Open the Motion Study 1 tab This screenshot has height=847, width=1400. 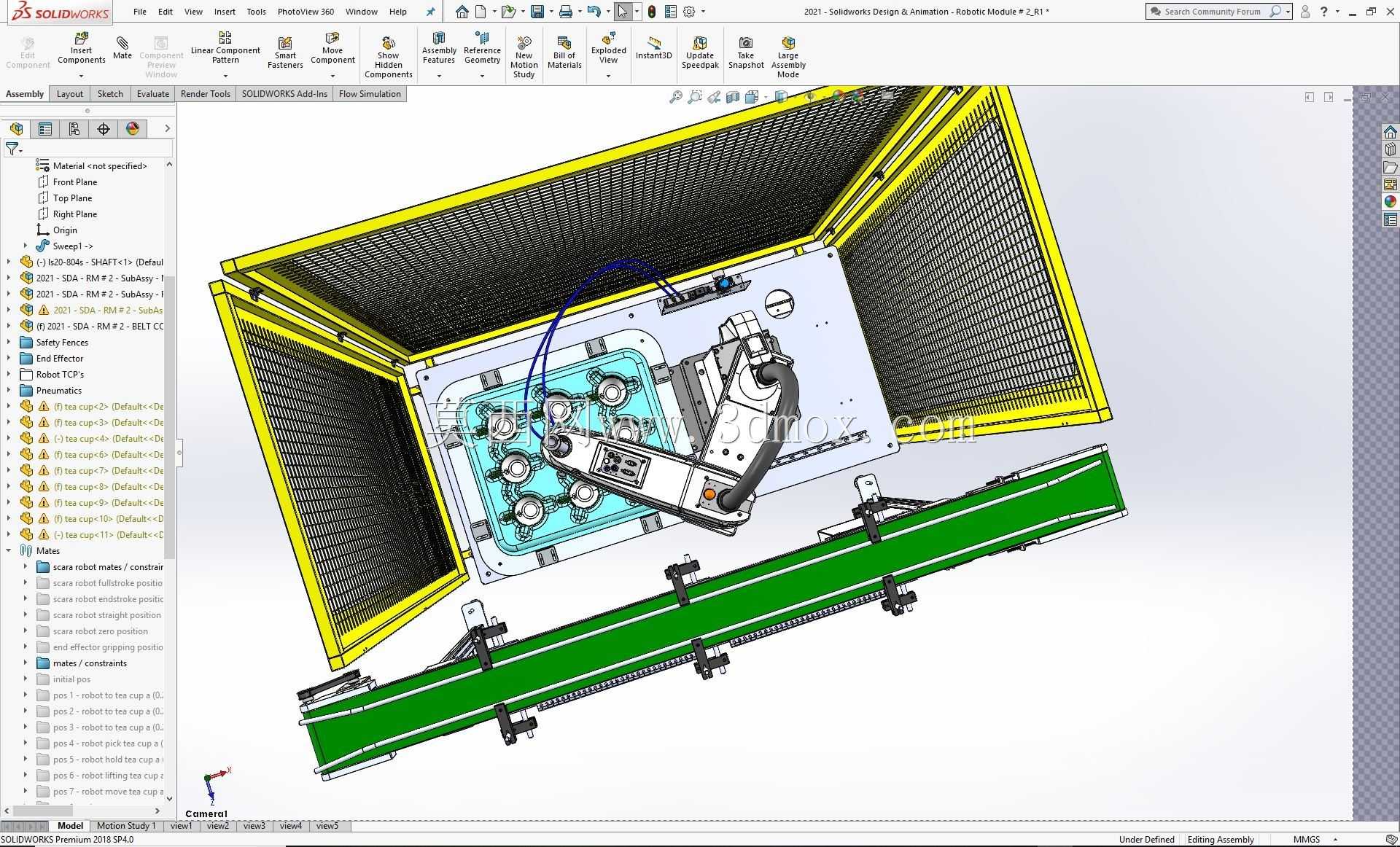pos(126,826)
